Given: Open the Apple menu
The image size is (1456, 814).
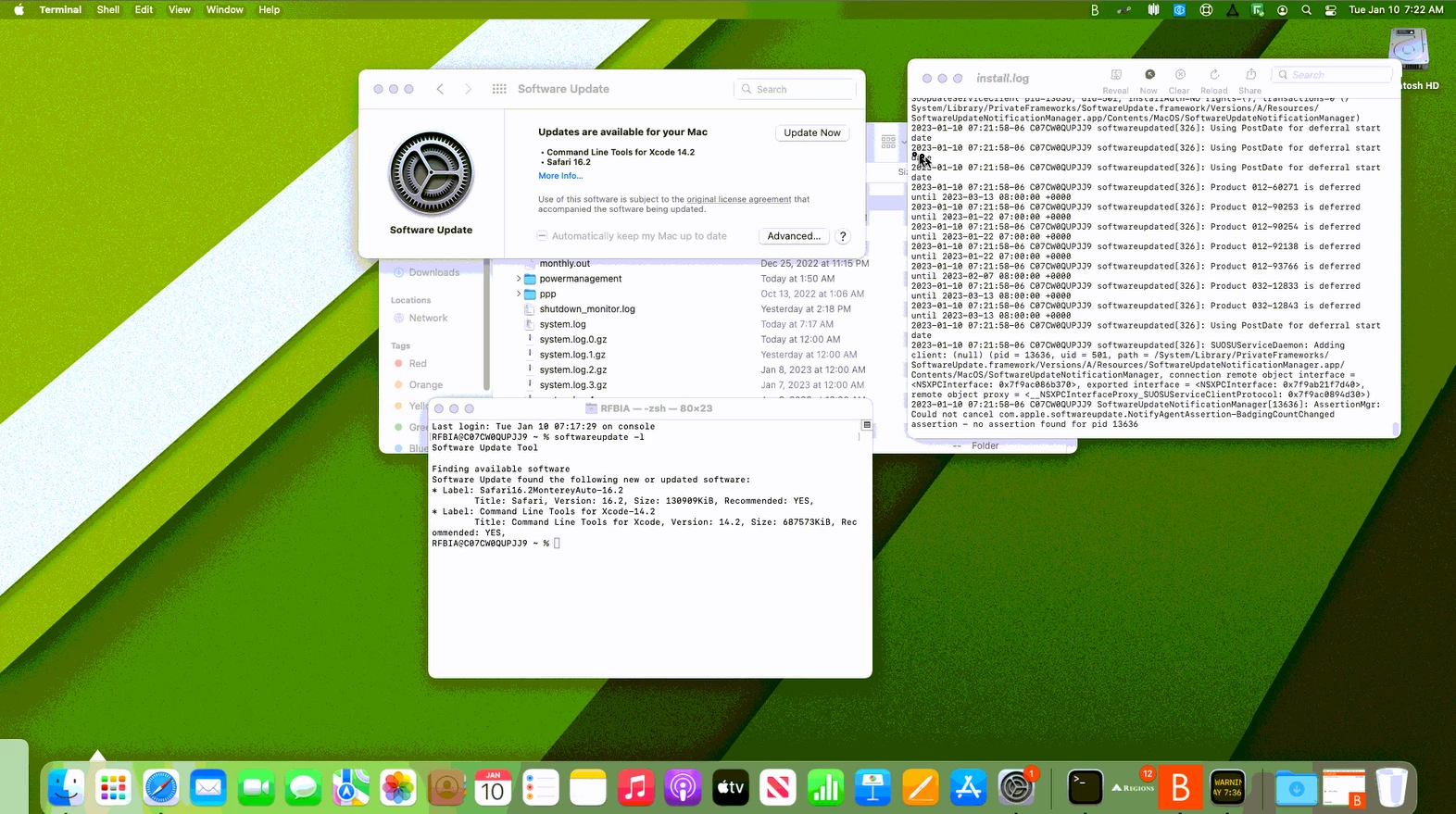Looking at the screenshot, I should (19, 9).
